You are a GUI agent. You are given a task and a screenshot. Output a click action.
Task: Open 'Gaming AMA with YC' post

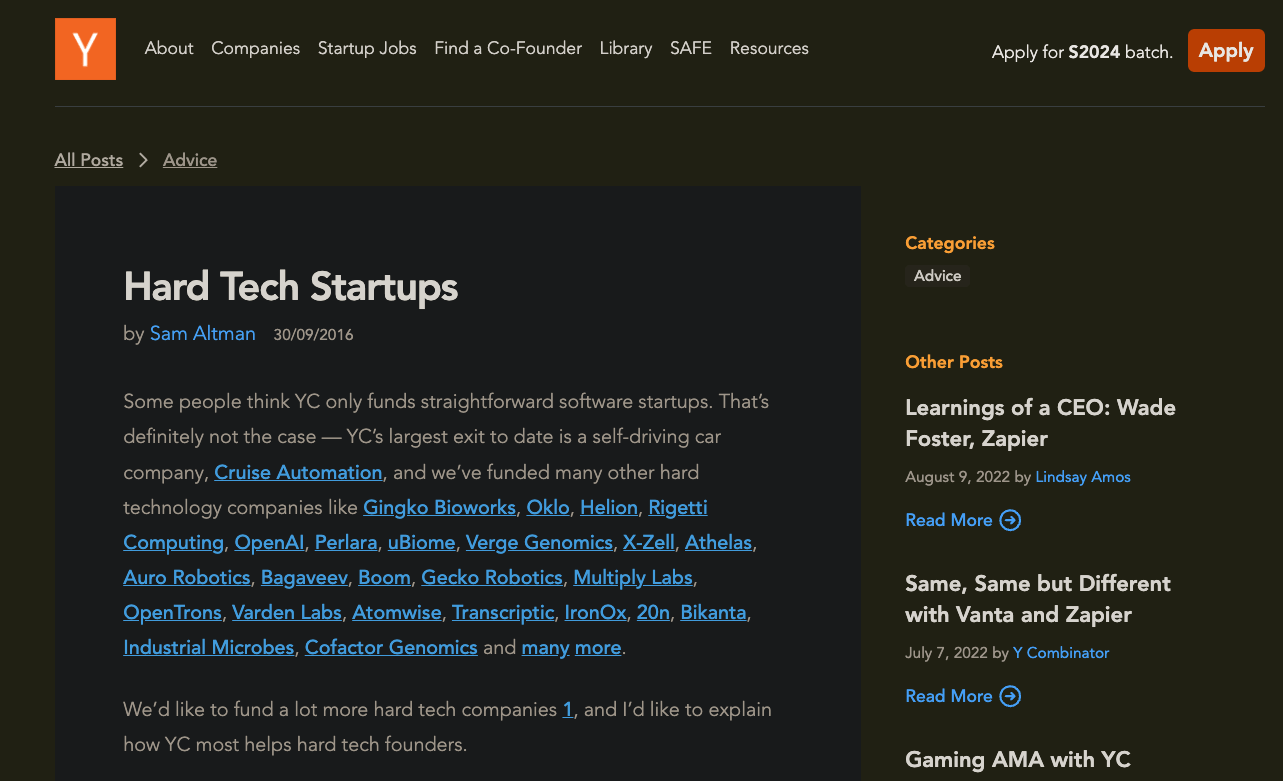[1018, 760]
